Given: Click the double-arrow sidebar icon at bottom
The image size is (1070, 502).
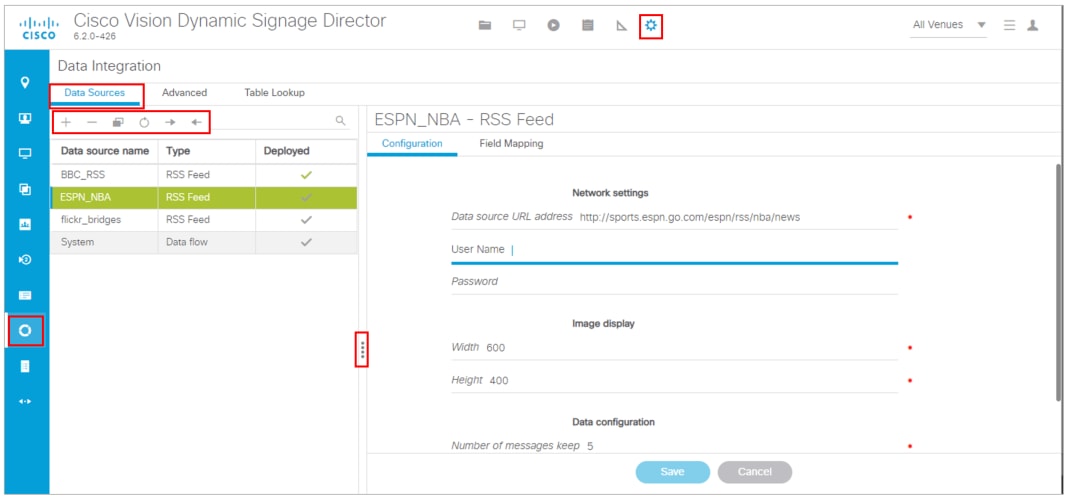Looking at the screenshot, I should click(x=26, y=401).
